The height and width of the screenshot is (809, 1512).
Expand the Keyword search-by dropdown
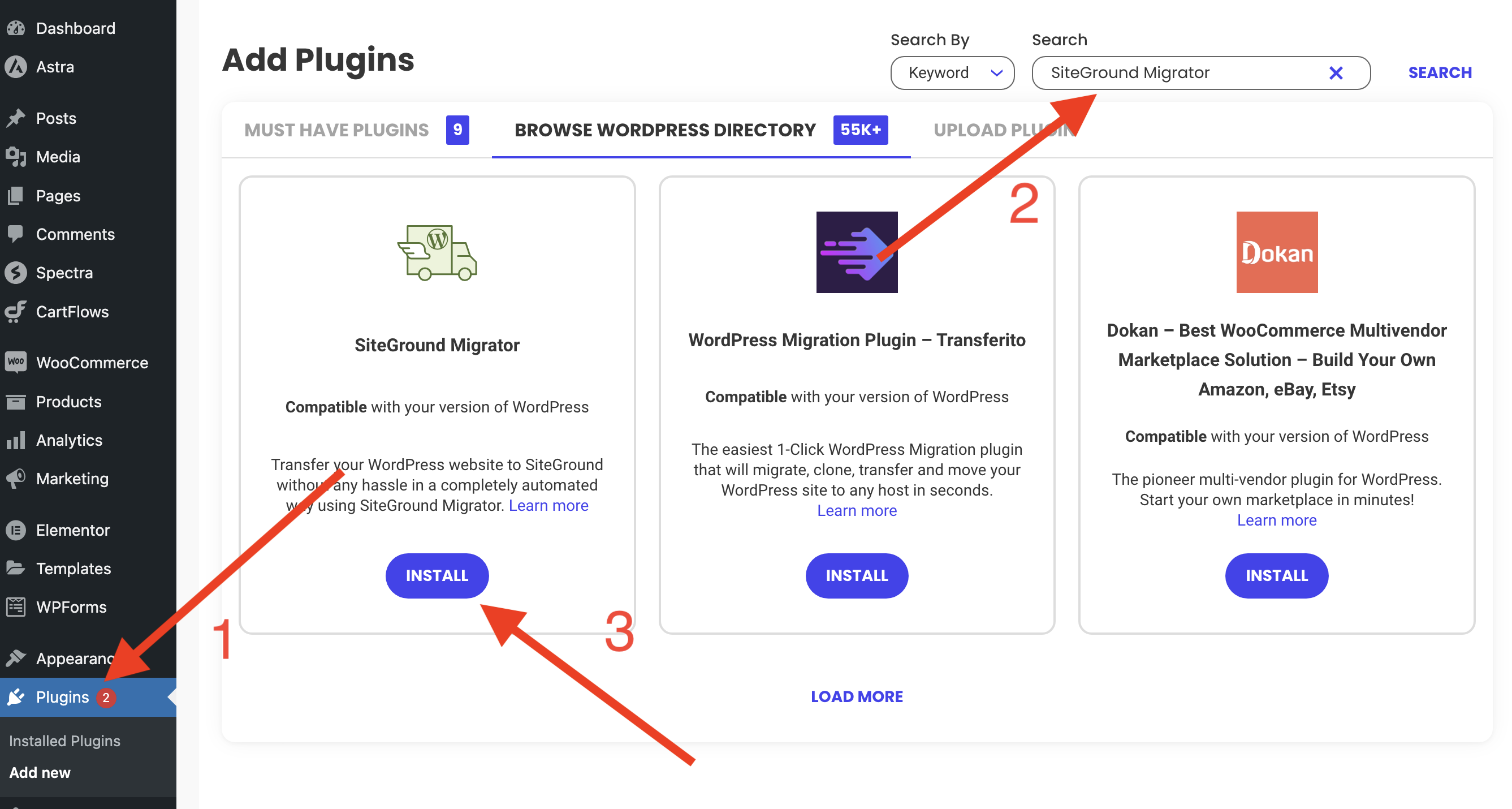click(952, 73)
